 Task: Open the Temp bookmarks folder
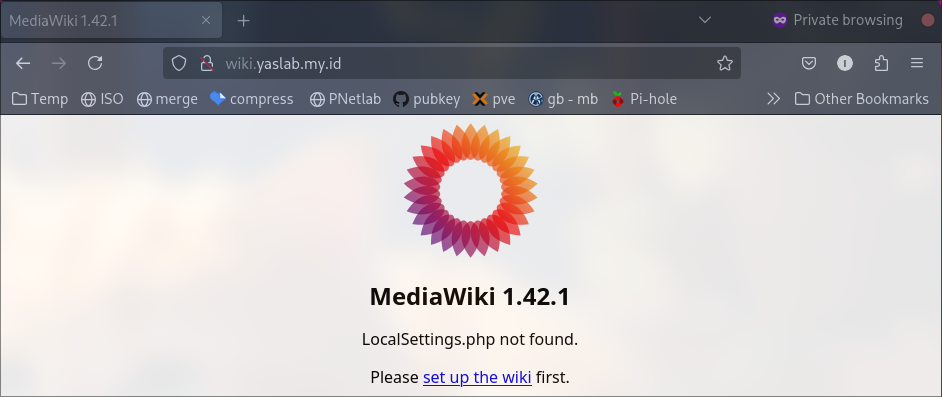click(40, 99)
